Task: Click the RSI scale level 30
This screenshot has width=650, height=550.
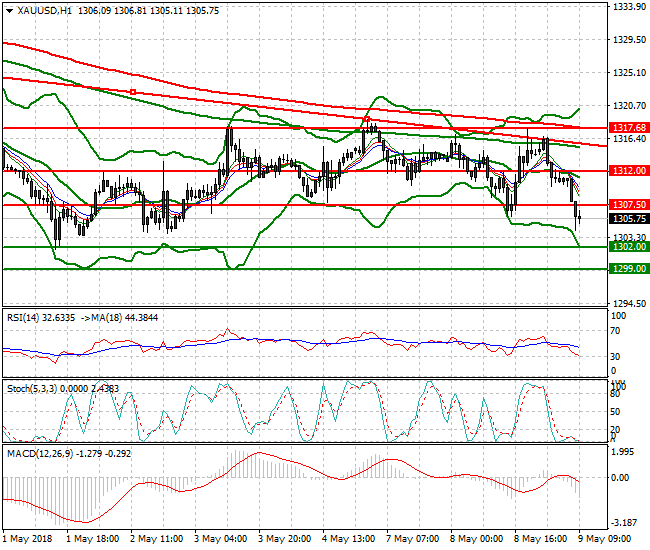Action: [616, 356]
